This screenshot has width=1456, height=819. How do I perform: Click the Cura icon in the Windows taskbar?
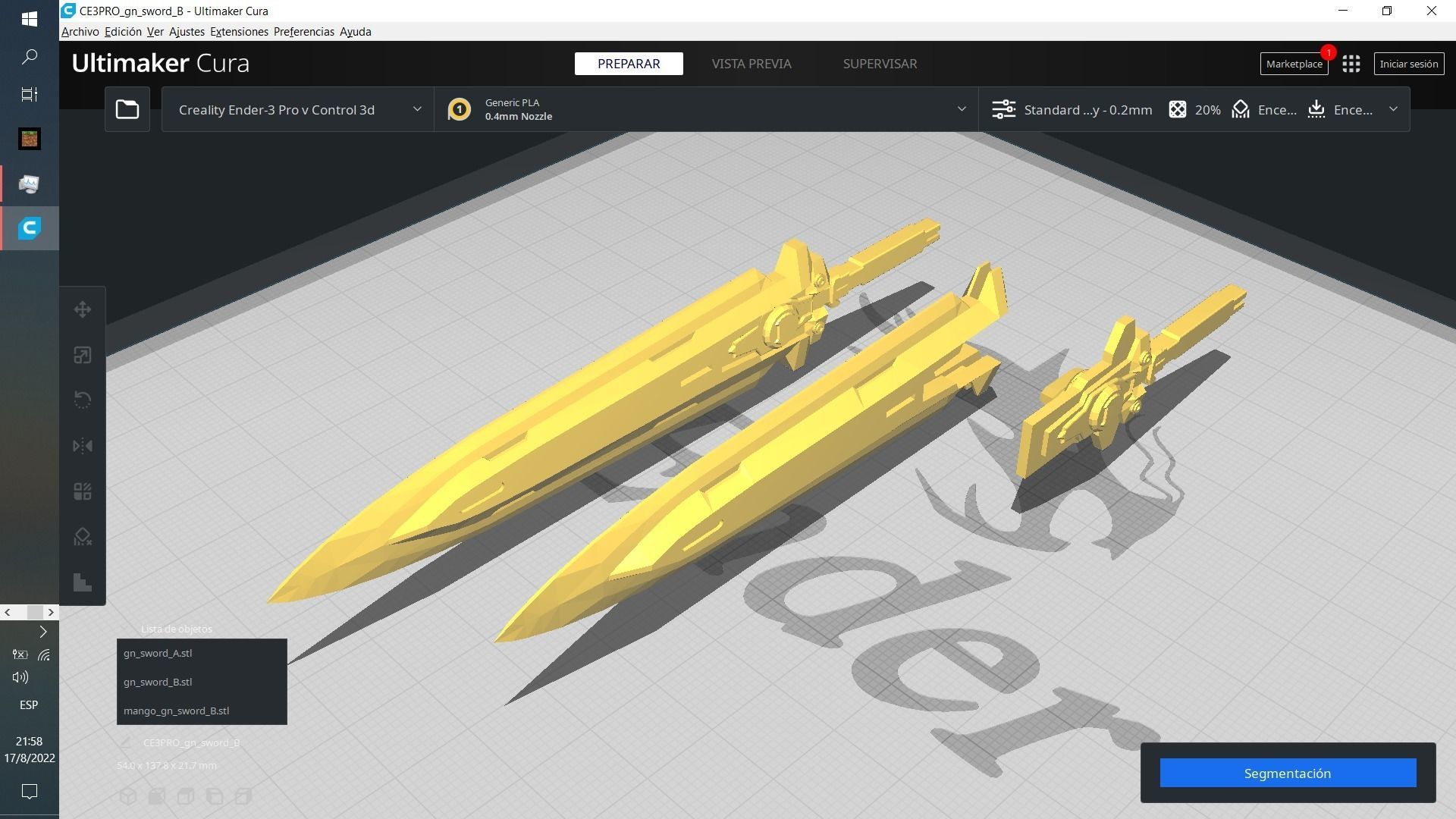(x=30, y=228)
